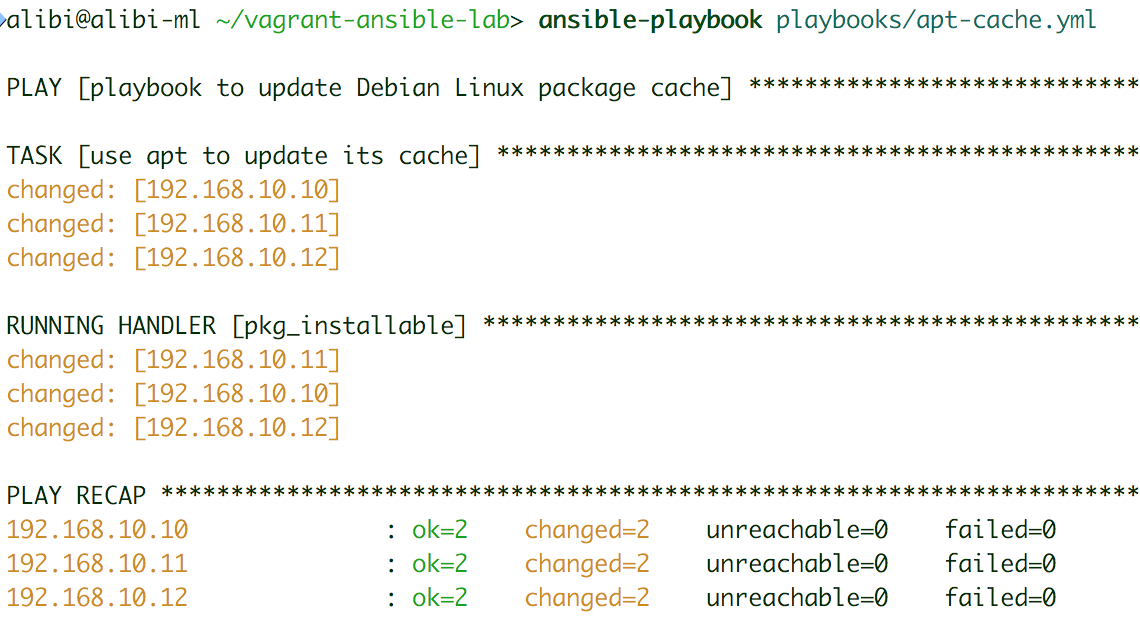Click 192.168.10.12 under the apt TASK section
This screenshot has width=1140, height=618.
pos(237,258)
